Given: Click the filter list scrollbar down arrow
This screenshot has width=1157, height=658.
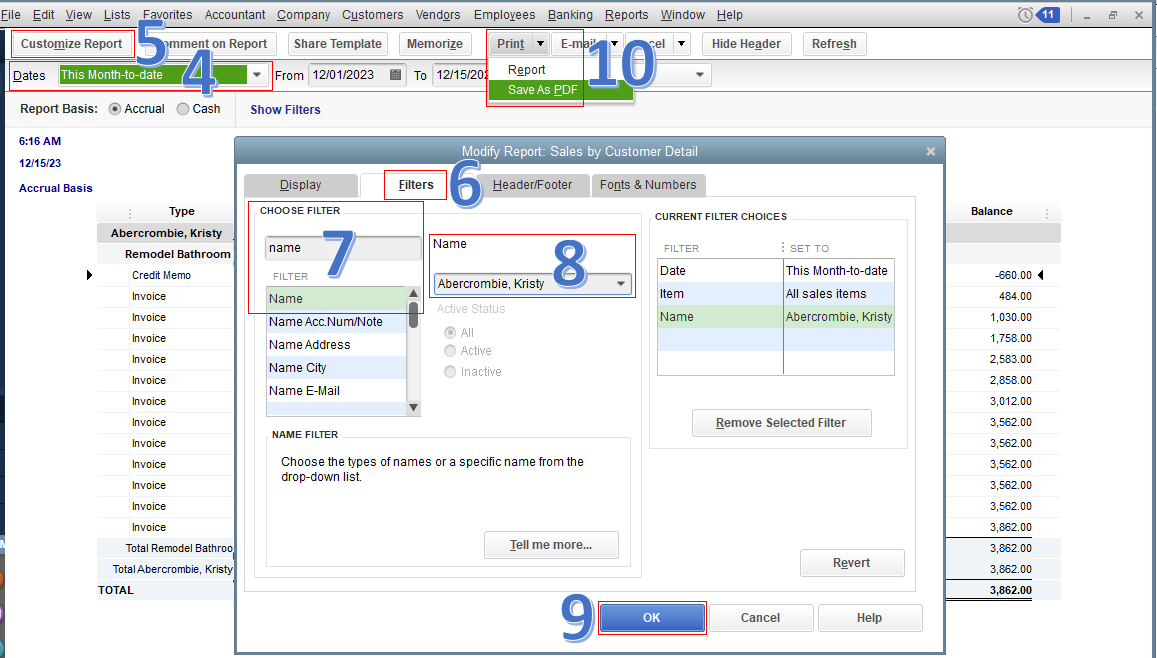Looking at the screenshot, I should (413, 406).
